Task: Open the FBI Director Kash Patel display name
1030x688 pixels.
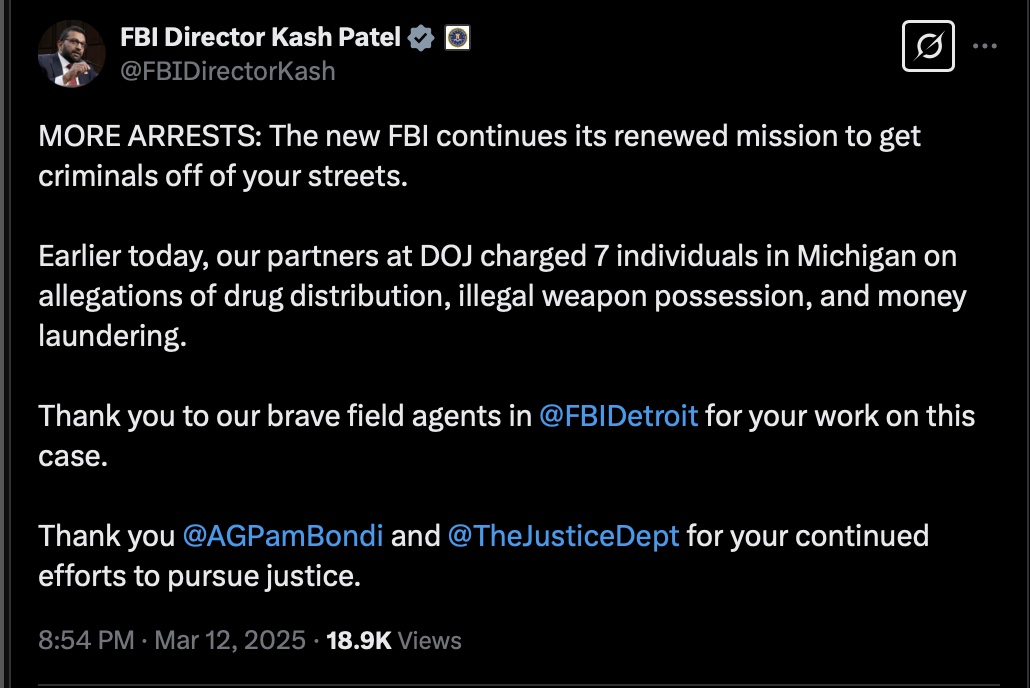Action: click(x=260, y=37)
